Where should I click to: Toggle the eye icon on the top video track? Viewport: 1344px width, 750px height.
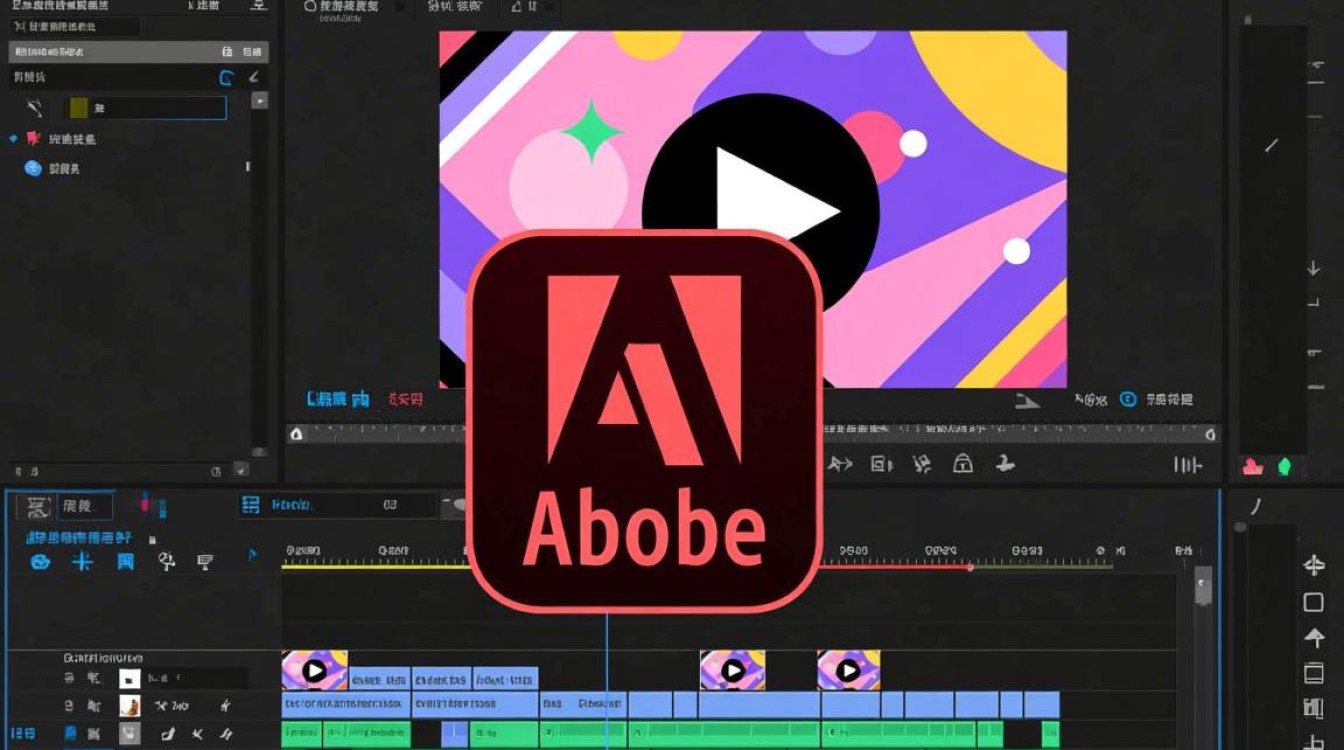click(x=68, y=679)
